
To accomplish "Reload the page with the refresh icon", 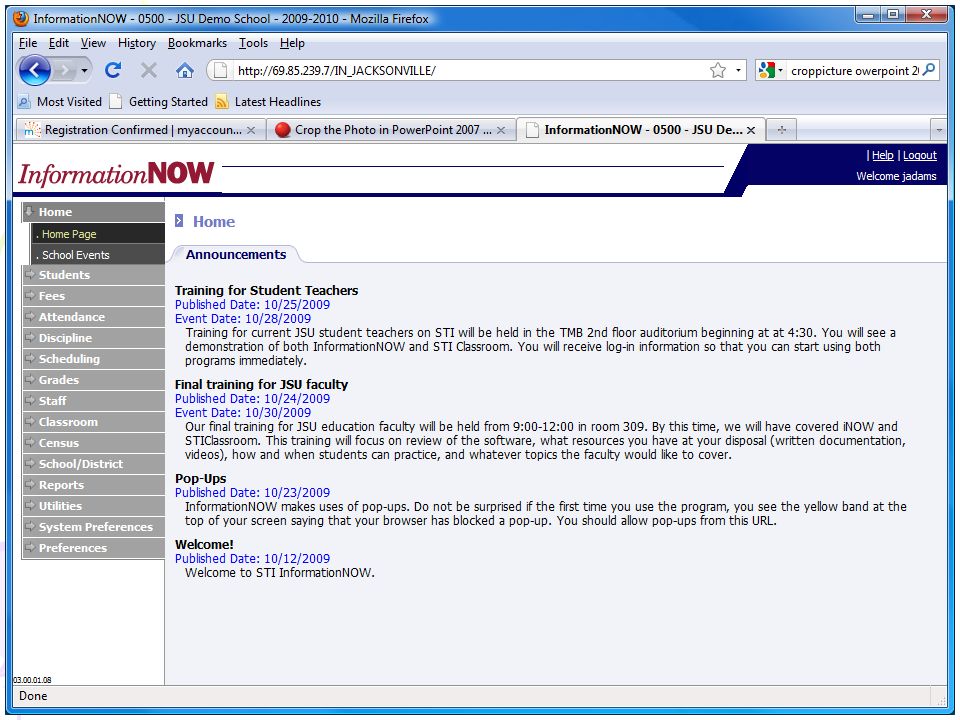I will coord(113,70).
